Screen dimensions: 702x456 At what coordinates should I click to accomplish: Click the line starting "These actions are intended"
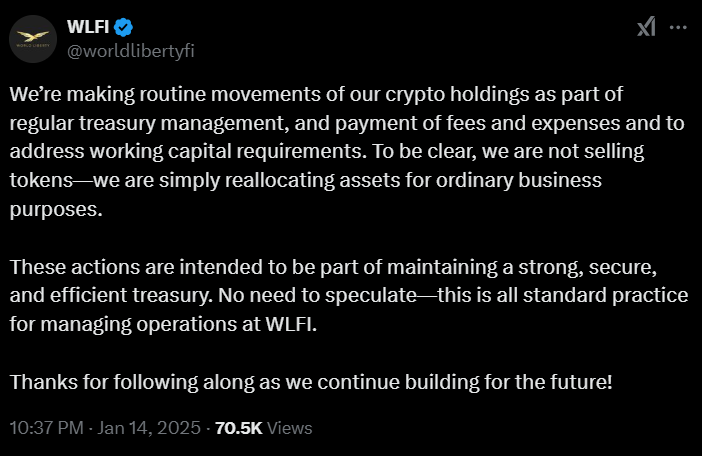click(333, 267)
